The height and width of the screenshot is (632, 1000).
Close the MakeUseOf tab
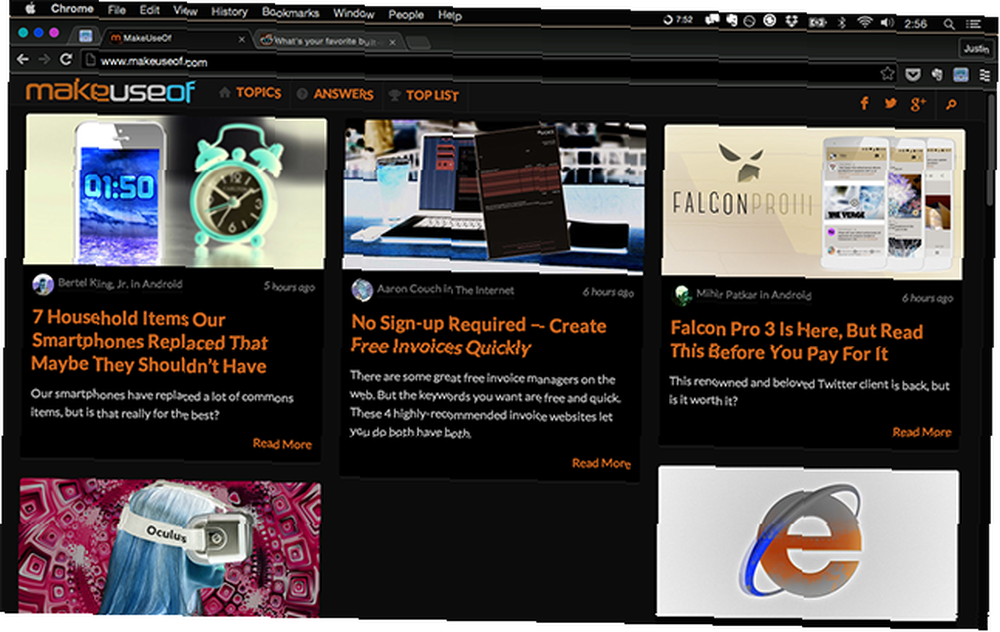click(x=242, y=40)
